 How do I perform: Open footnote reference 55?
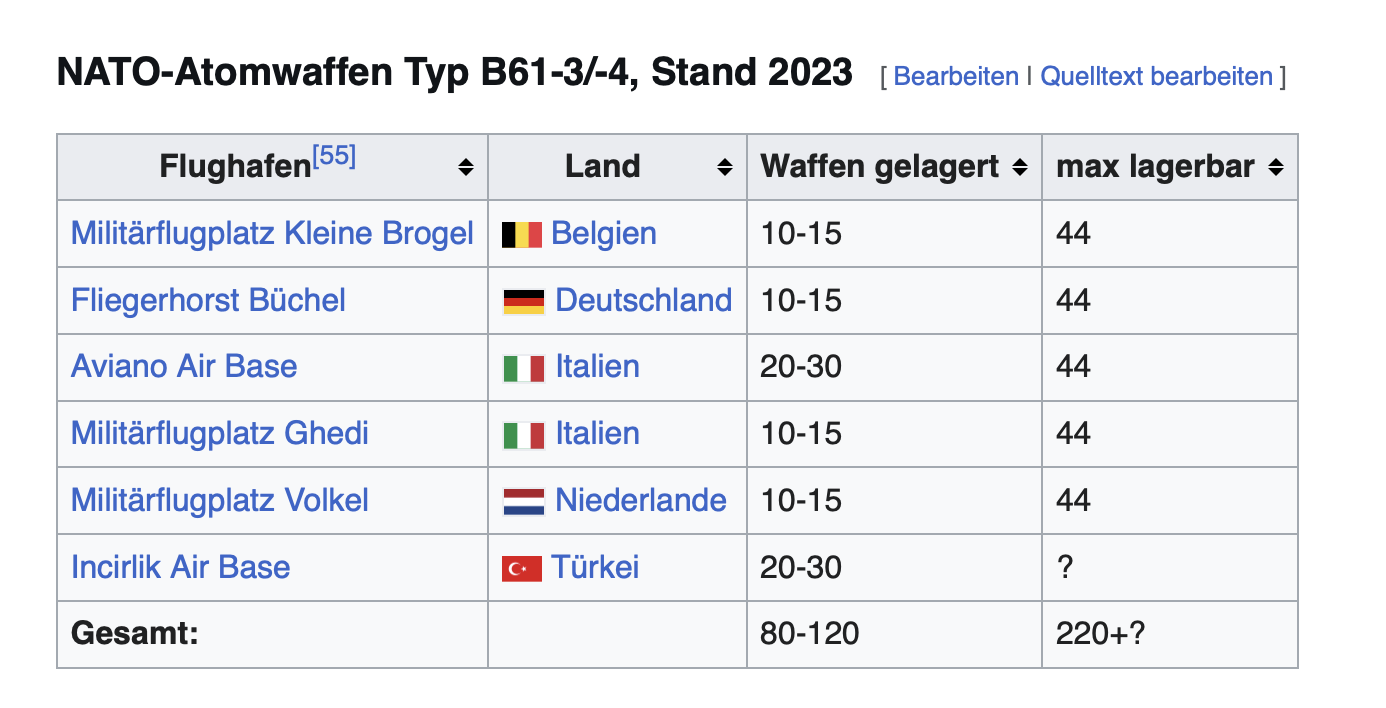click(x=334, y=157)
